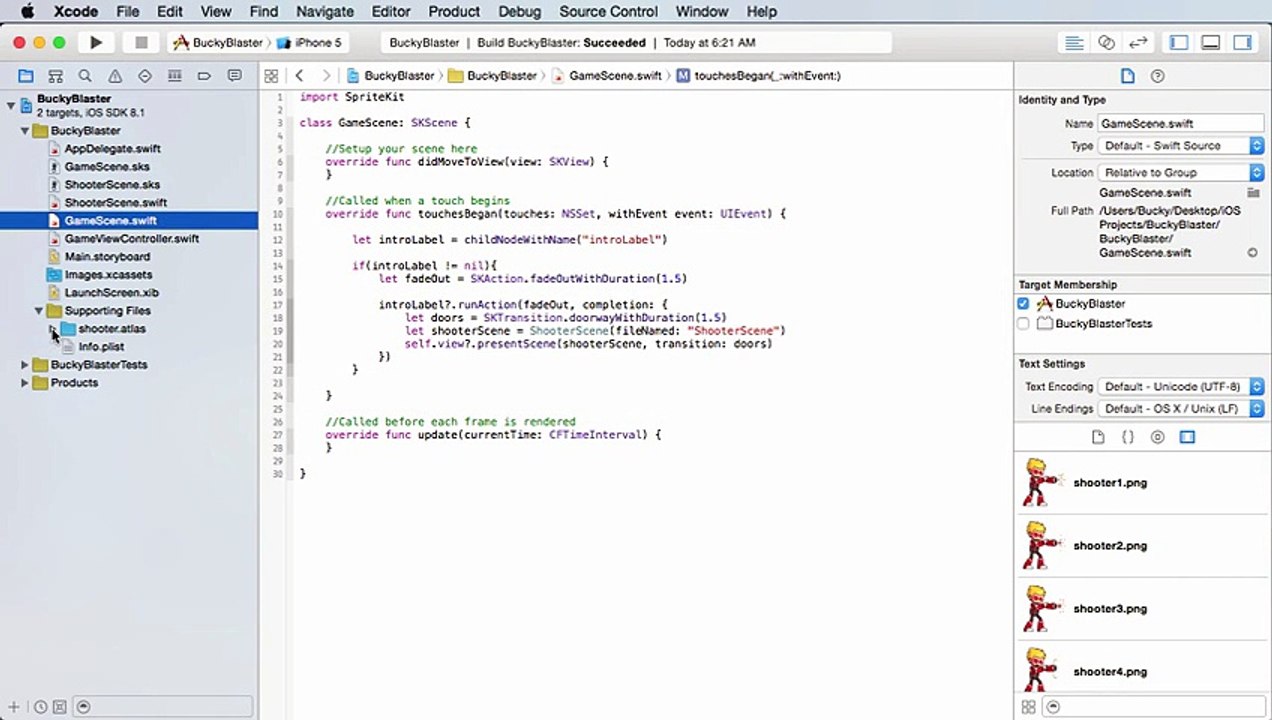Go forward in editor history
The height and width of the screenshot is (720, 1272).
click(325, 76)
